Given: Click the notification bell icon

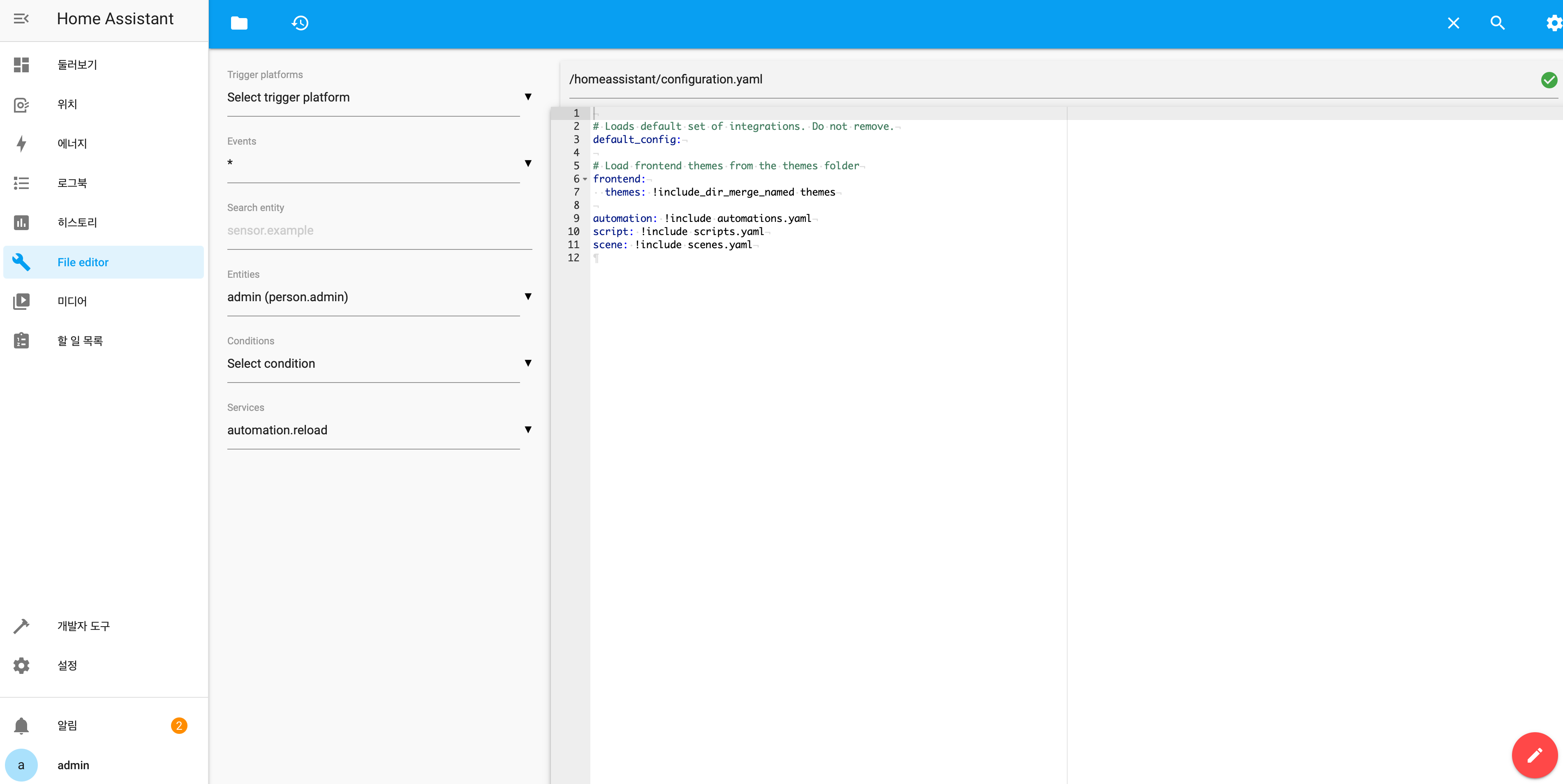Looking at the screenshot, I should 21,725.
